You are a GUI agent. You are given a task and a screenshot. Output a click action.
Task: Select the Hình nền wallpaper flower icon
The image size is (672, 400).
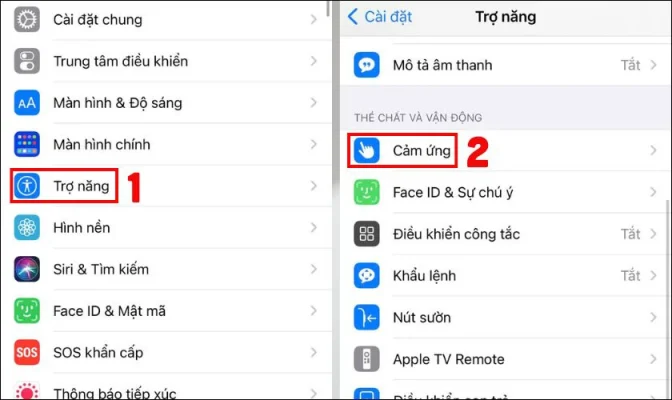27,228
